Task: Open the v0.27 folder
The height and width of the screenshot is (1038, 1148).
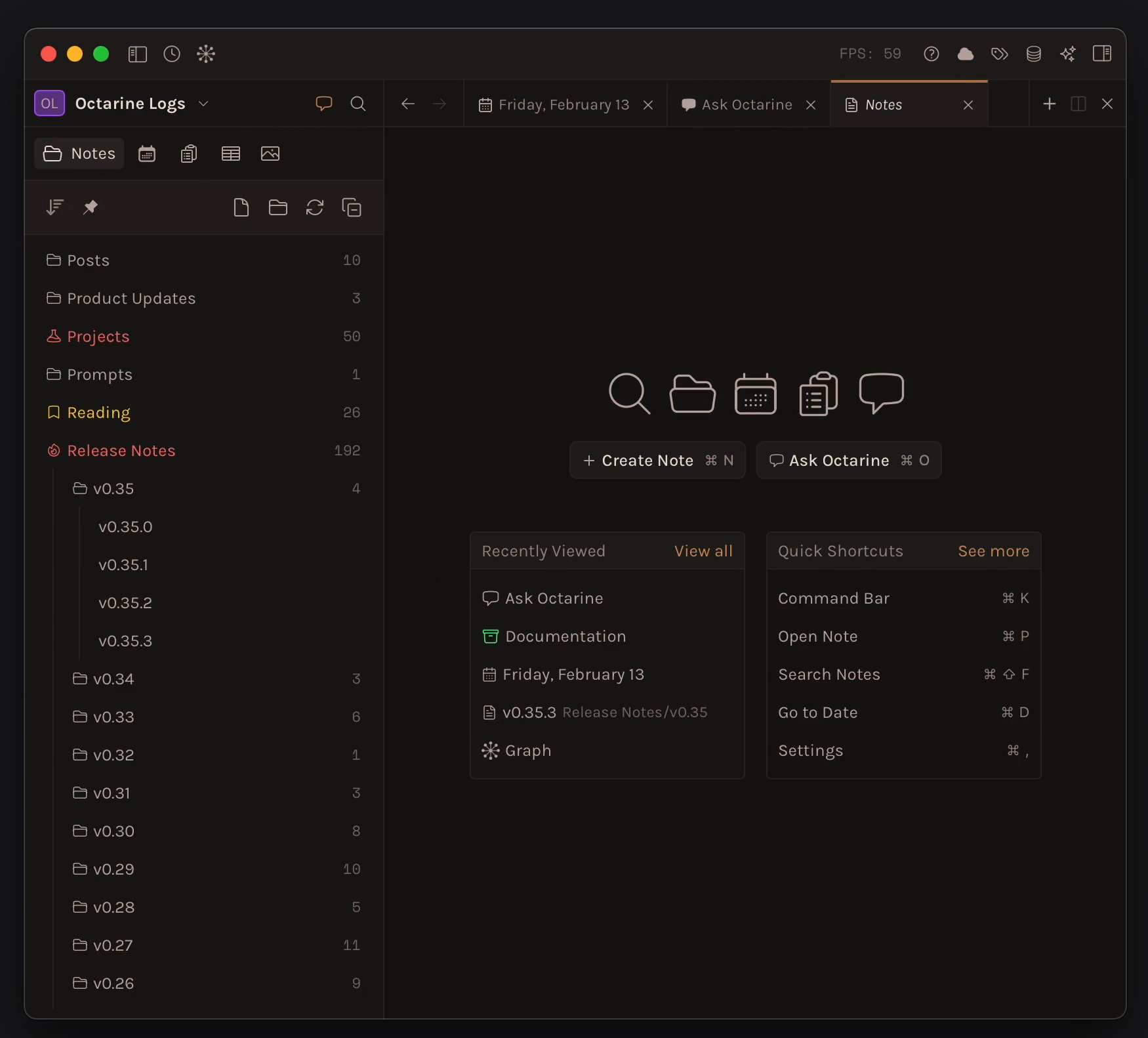Action: (x=217, y=945)
